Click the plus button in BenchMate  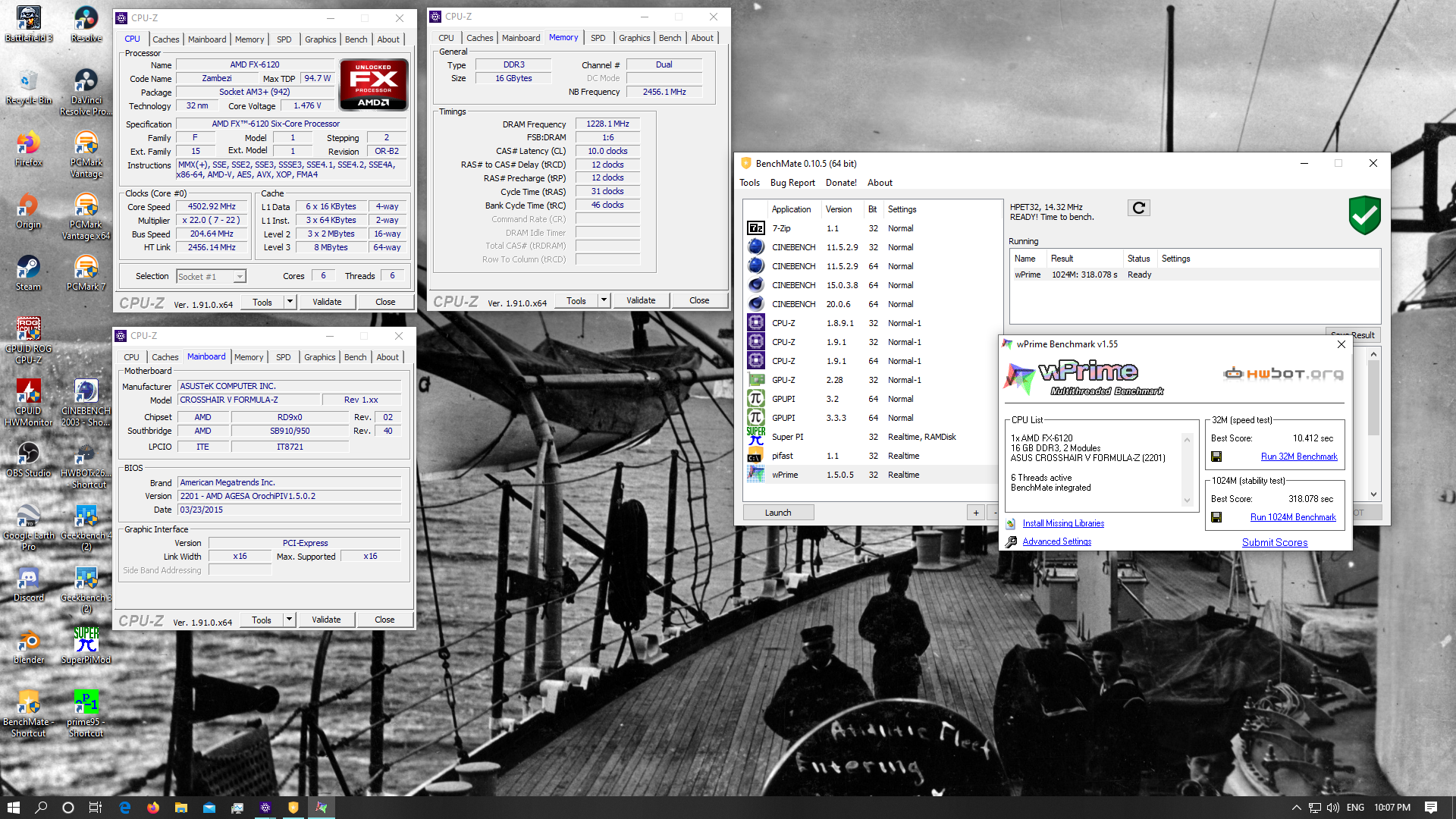click(x=976, y=513)
